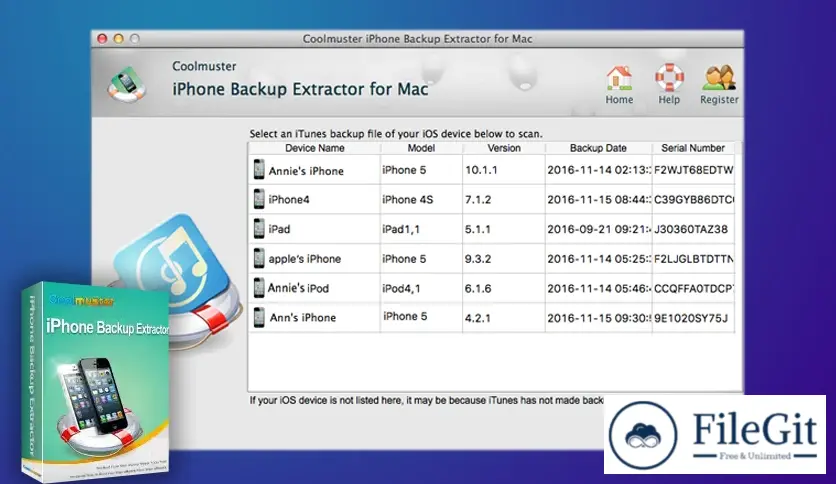Select the Annie's iPhone backup name
The width and height of the screenshot is (836, 484).
306,171
